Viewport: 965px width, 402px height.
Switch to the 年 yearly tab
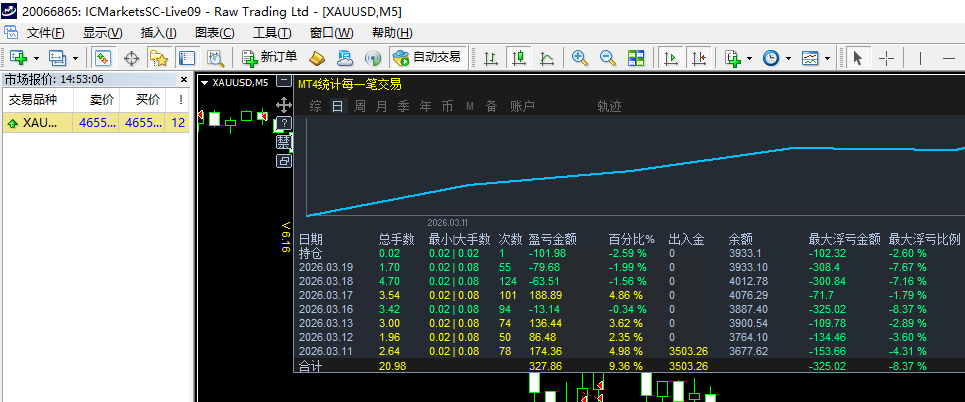coord(425,106)
